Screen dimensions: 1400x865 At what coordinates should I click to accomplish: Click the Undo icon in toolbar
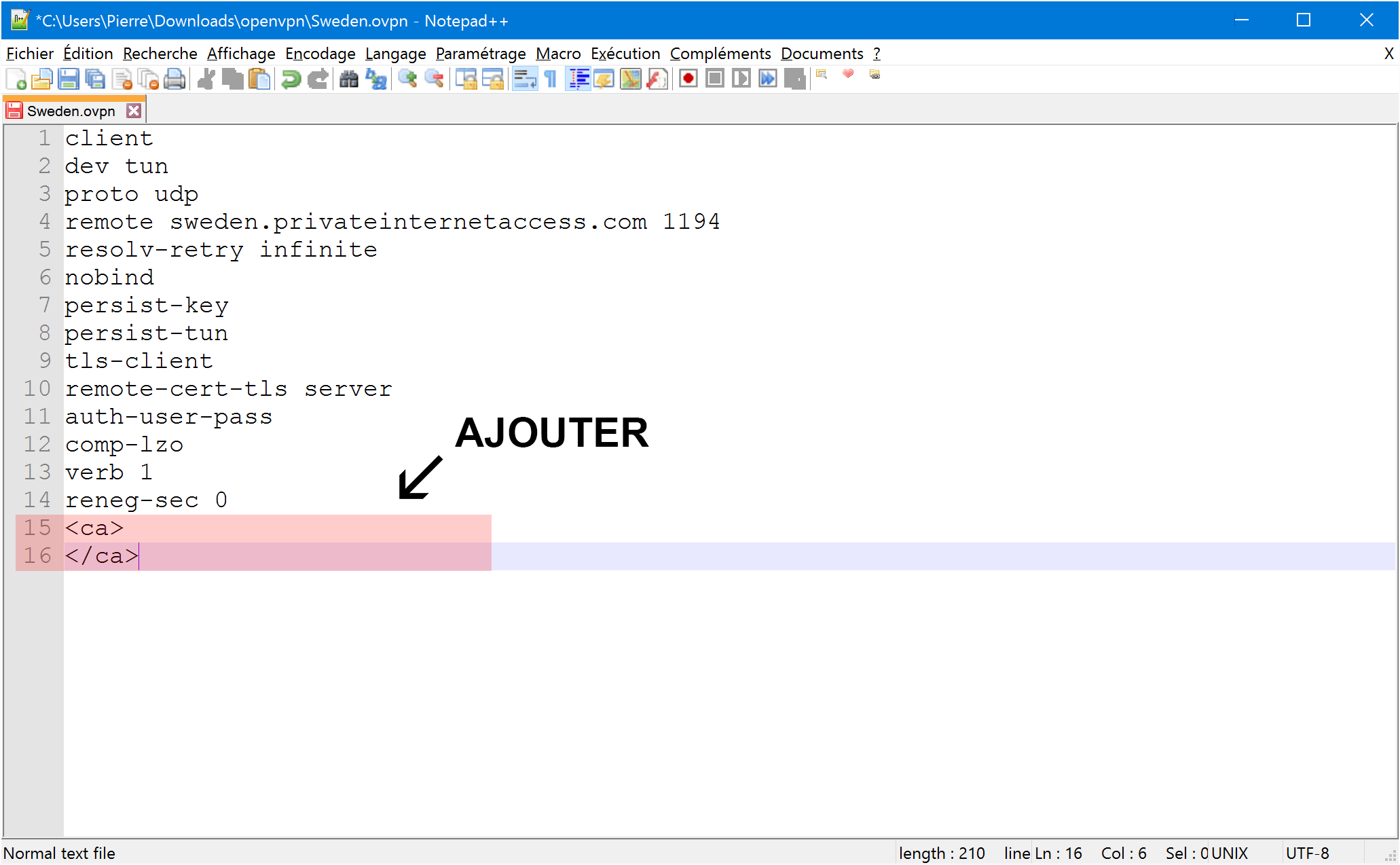click(293, 78)
